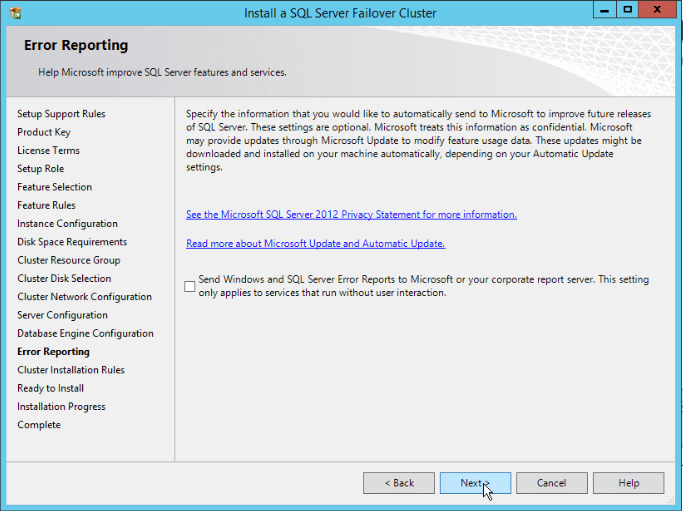Image resolution: width=683 pixels, height=511 pixels.
Task: Select Setup Support Rules step in sidebar
Action: click(61, 114)
